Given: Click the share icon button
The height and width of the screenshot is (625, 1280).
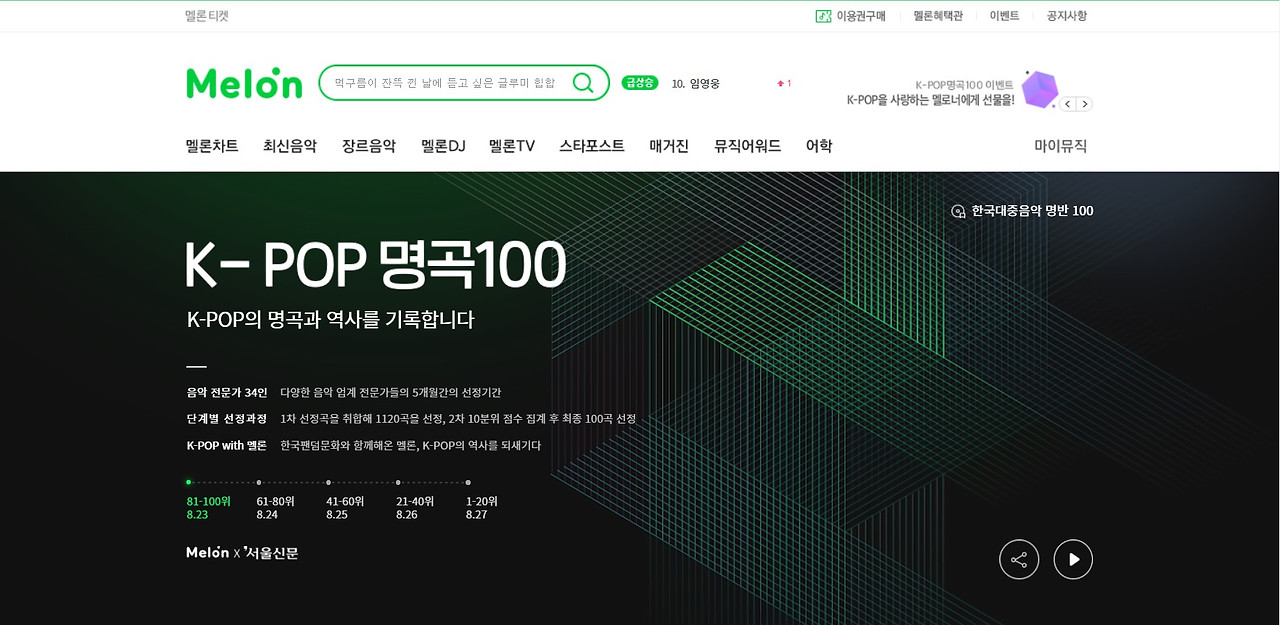Looking at the screenshot, I should click(x=1019, y=559).
